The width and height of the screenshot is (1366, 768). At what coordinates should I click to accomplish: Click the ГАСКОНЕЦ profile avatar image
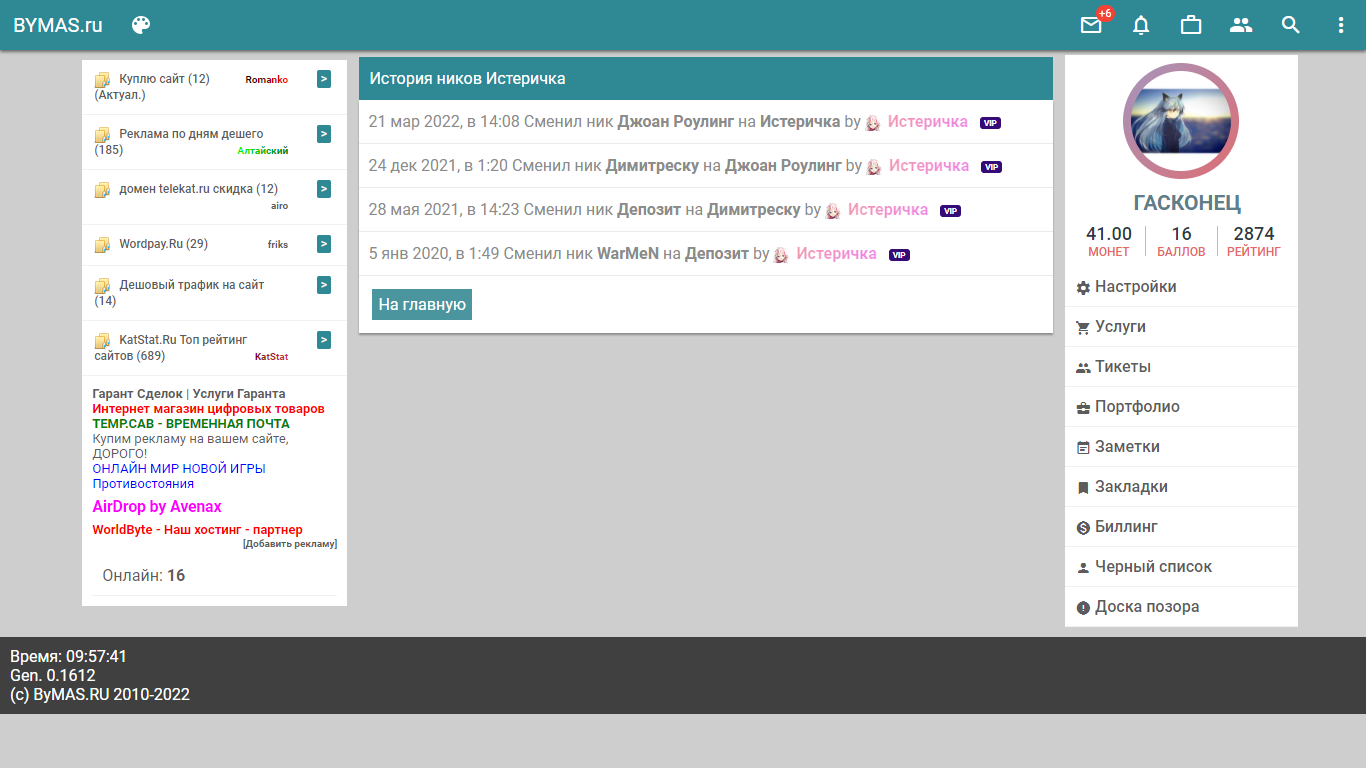coord(1180,120)
